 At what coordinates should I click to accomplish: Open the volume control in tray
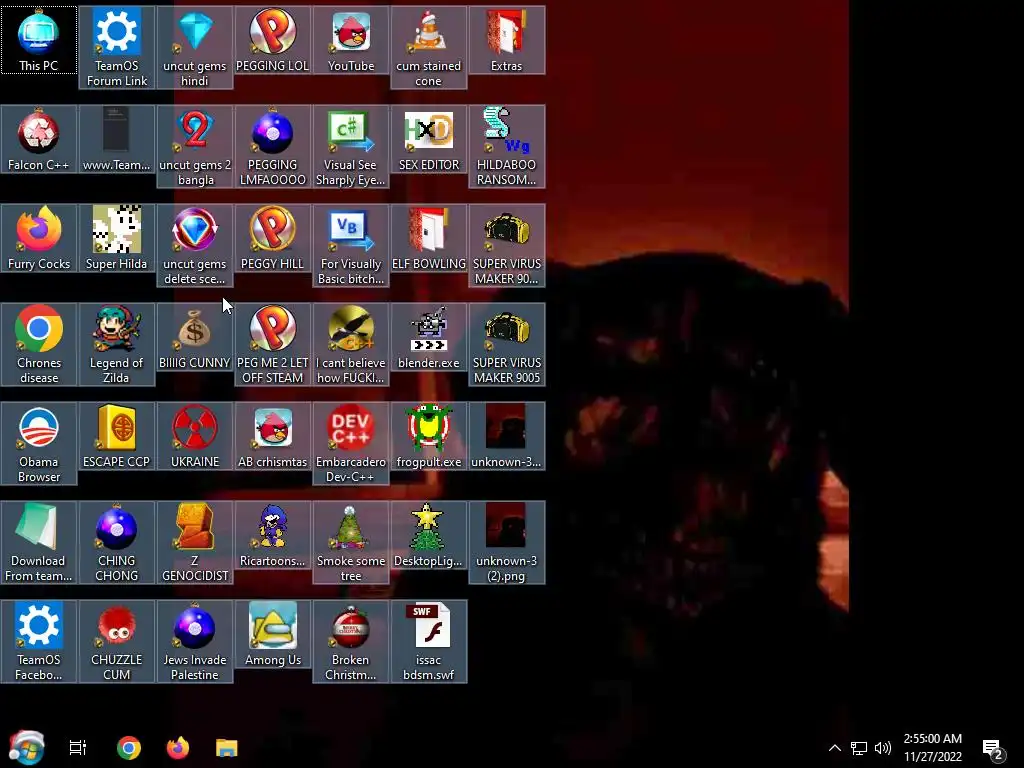click(x=883, y=748)
